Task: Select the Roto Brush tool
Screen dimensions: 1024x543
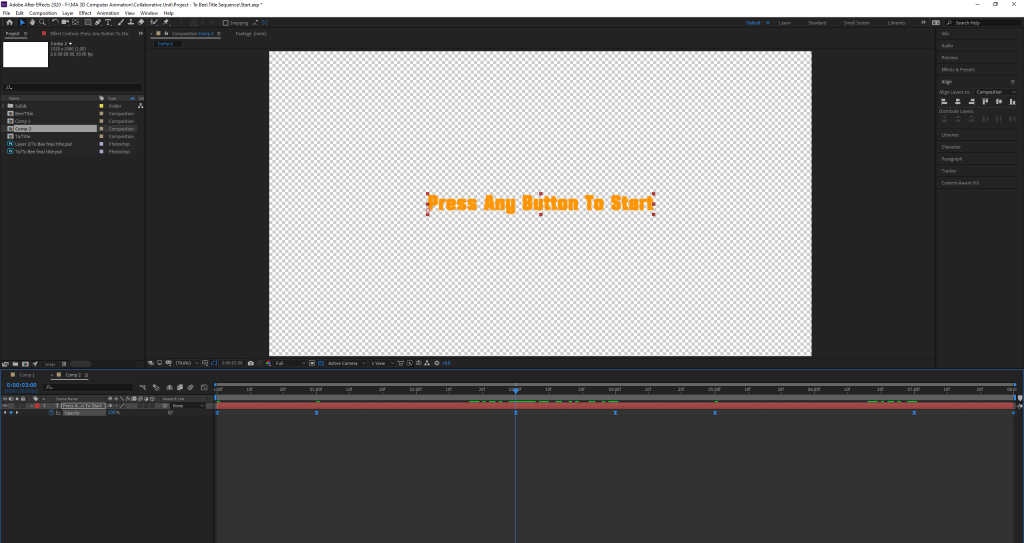Action: [154, 22]
